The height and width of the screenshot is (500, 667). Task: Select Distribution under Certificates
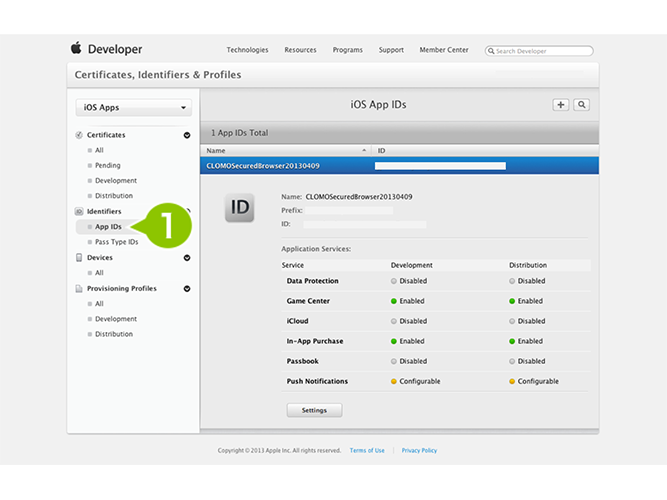pos(114,196)
